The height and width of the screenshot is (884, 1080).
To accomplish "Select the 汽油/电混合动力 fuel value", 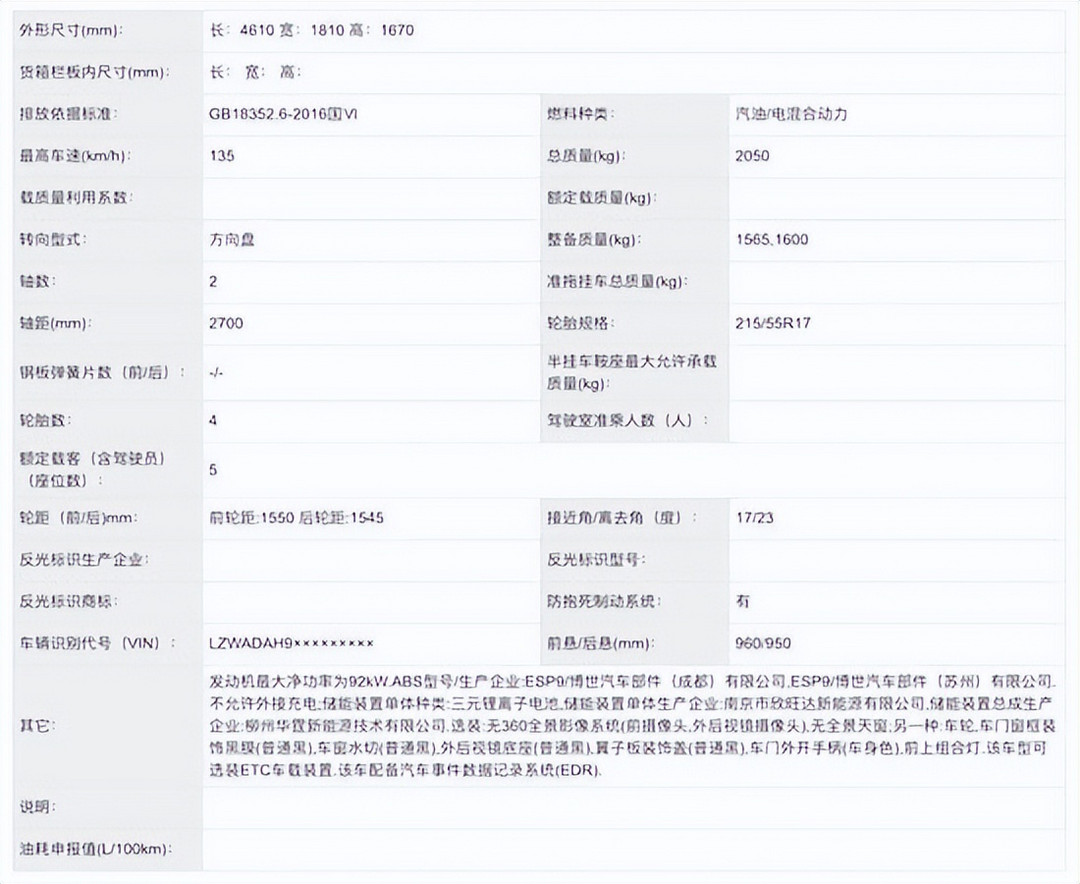I will click(x=791, y=114).
